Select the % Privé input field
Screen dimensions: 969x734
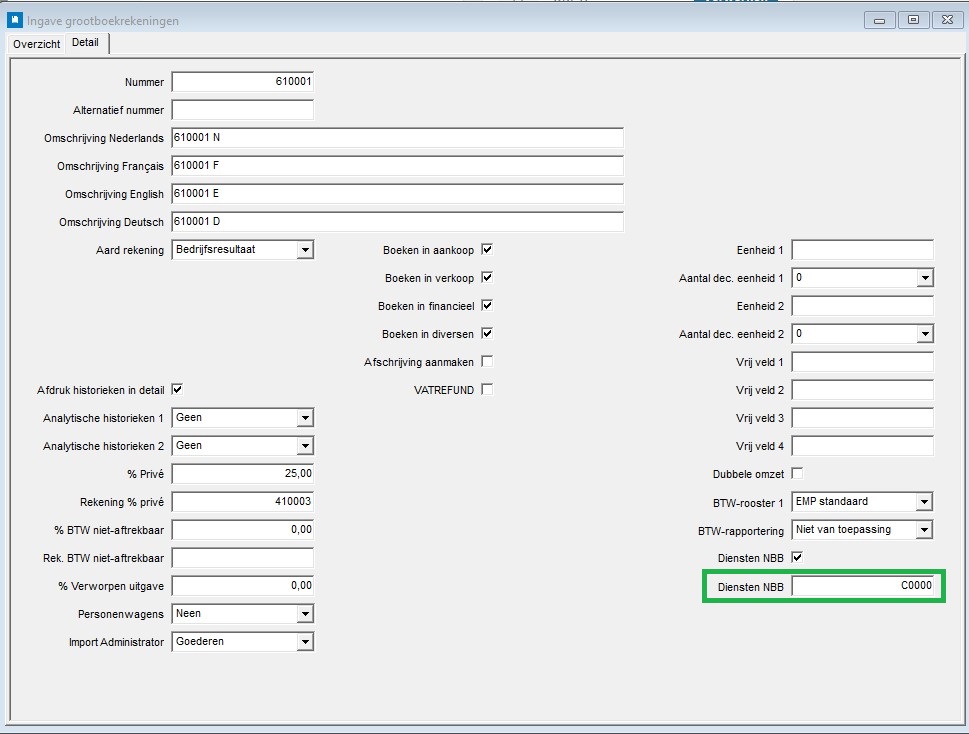tap(242, 474)
